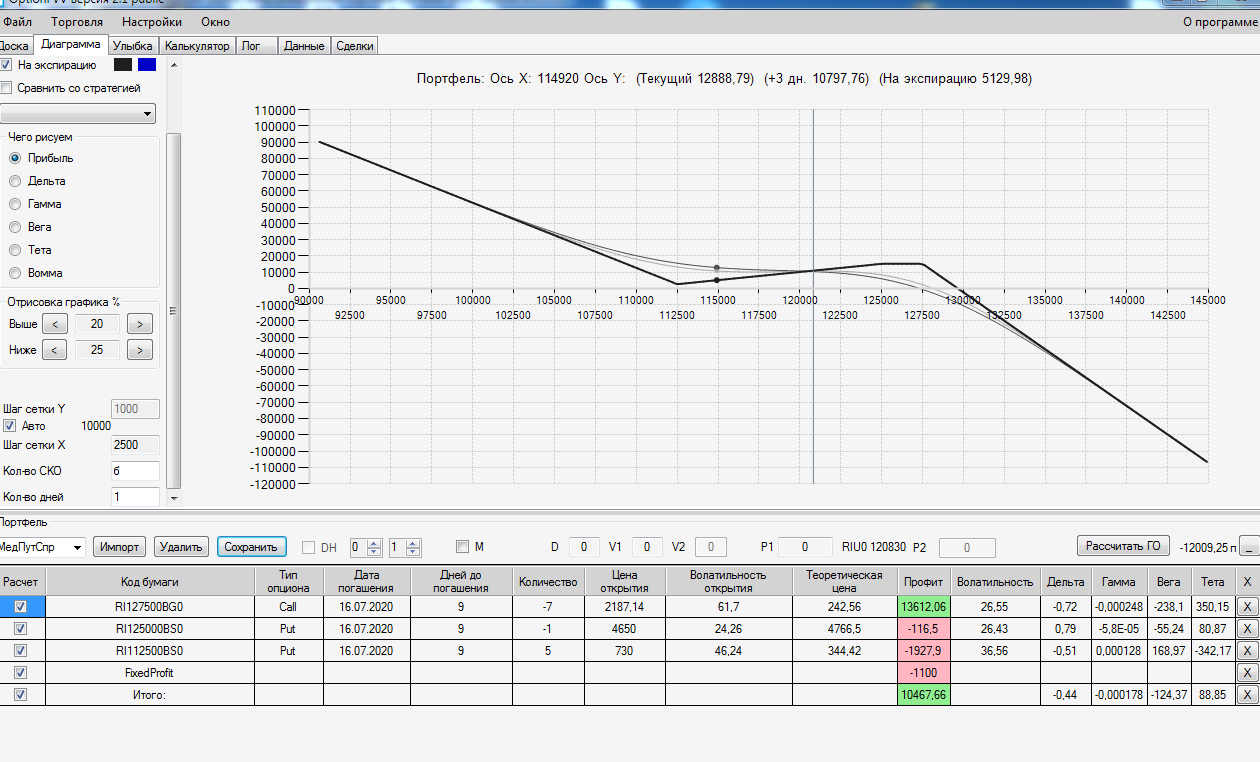
Task: Uncheck Расчет for RI127500BG0 row
Action: click(20, 606)
